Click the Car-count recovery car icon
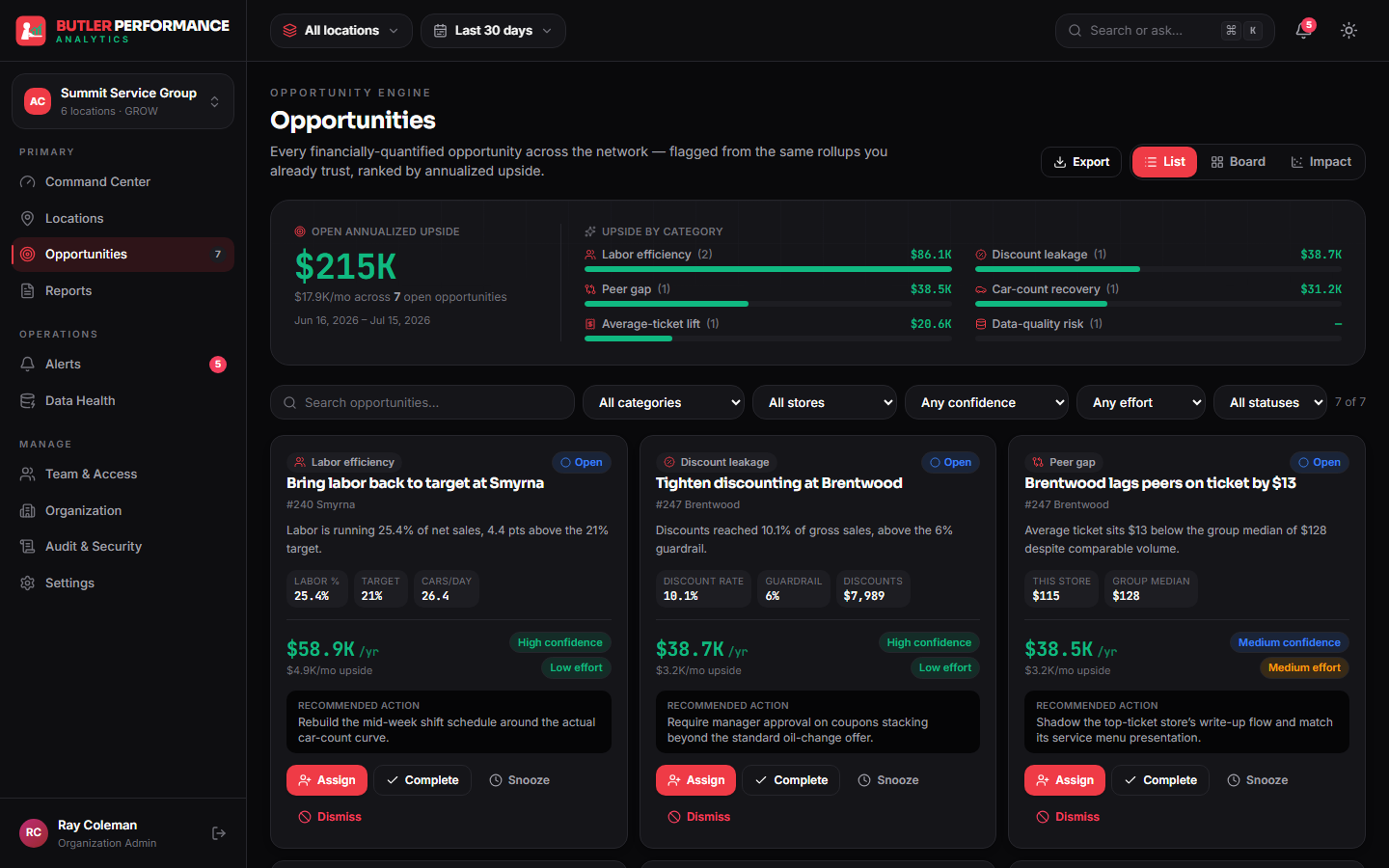The image size is (1389, 868). click(981, 289)
